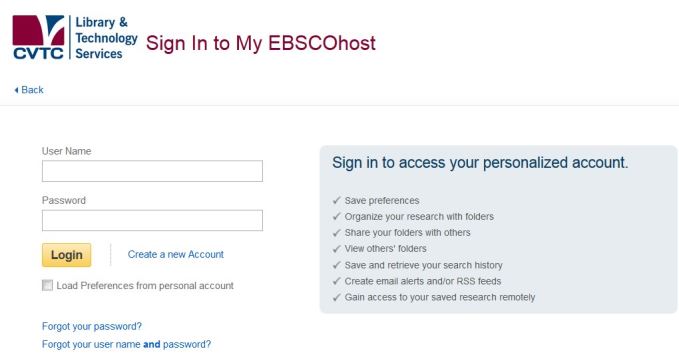
Task: Click the Library & Technology Services text
Action: [106, 38]
